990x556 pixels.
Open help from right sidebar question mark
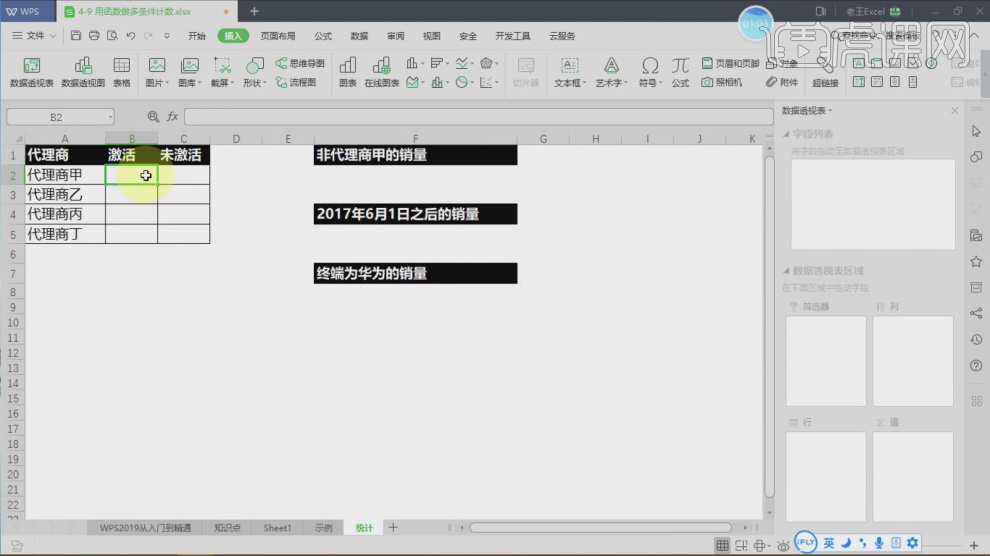[x=976, y=365]
